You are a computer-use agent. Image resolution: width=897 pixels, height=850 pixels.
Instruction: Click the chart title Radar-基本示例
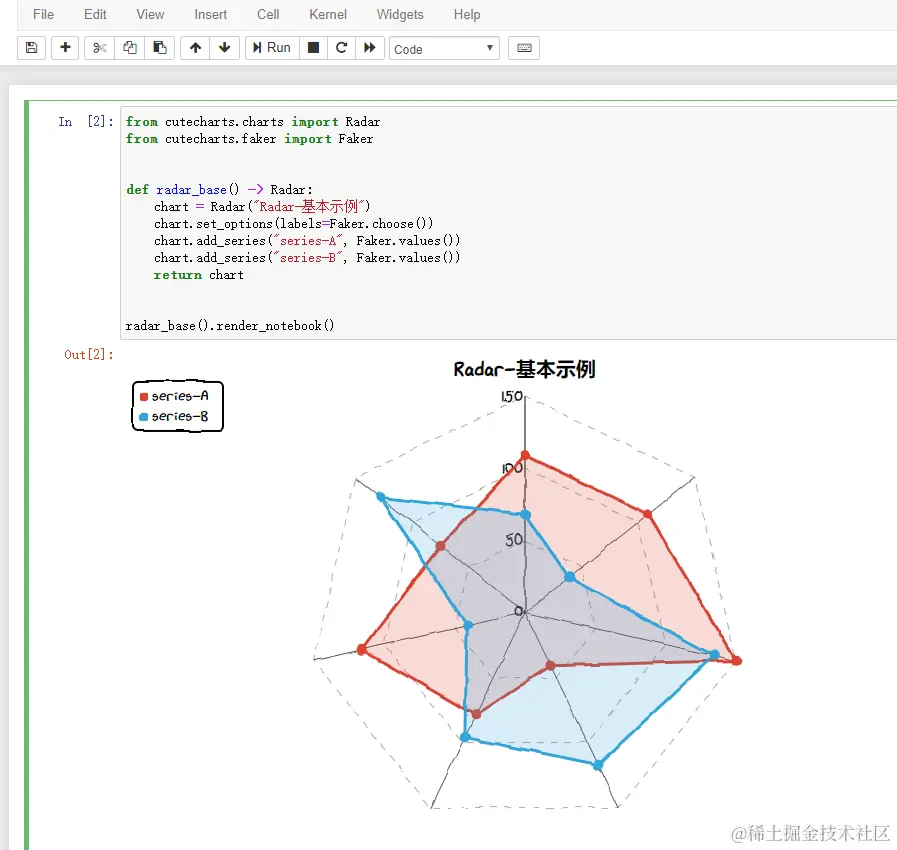(525, 370)
